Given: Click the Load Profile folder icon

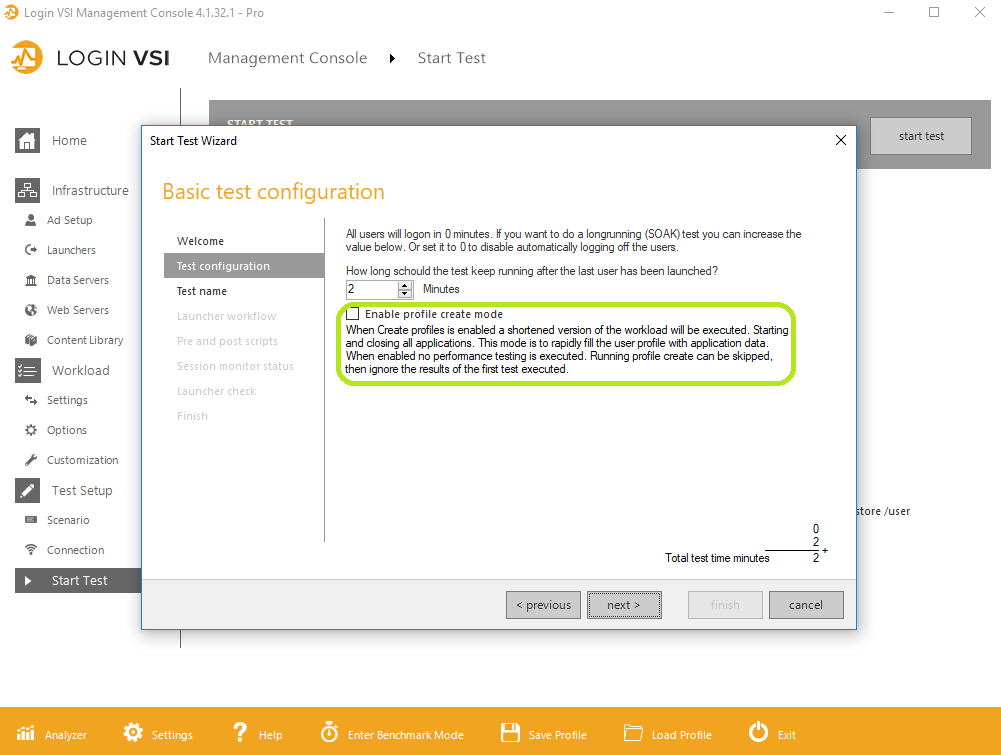Looking at the screenshot, I should point(633,733).
